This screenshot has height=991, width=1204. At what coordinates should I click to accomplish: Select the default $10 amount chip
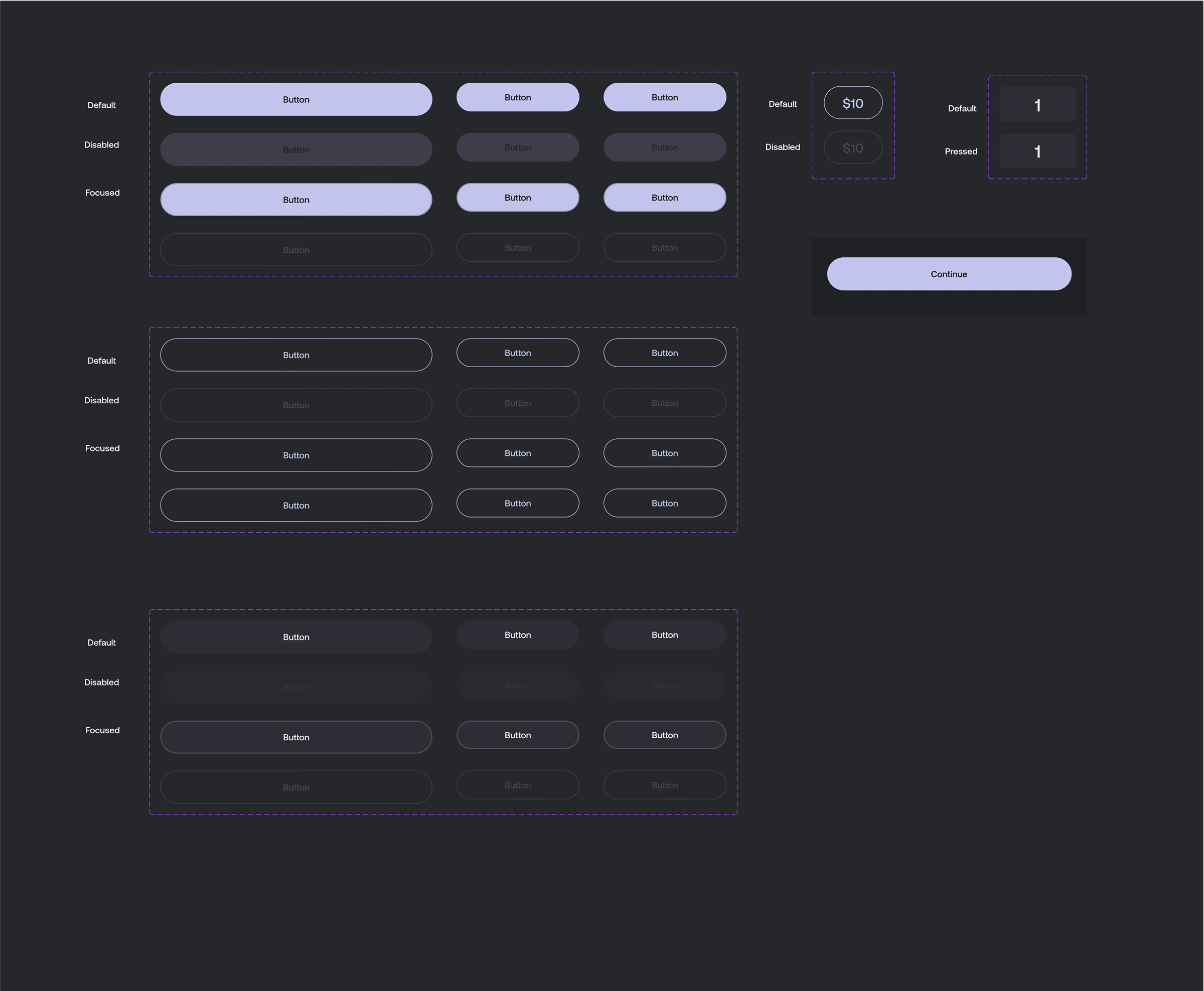pos(853,103)
